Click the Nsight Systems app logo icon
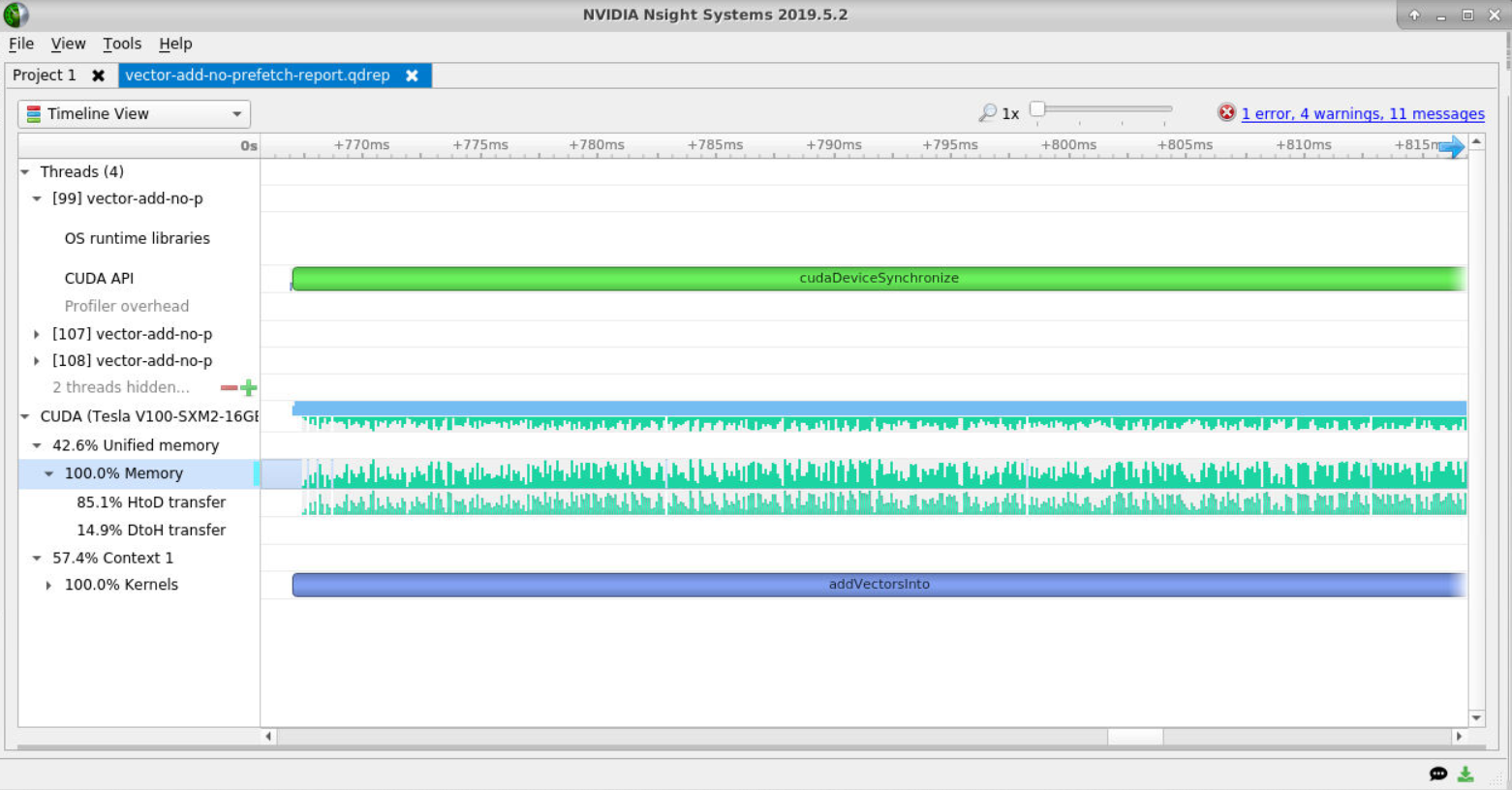Viewport: 1512px width, 790px height. point(15,15)
